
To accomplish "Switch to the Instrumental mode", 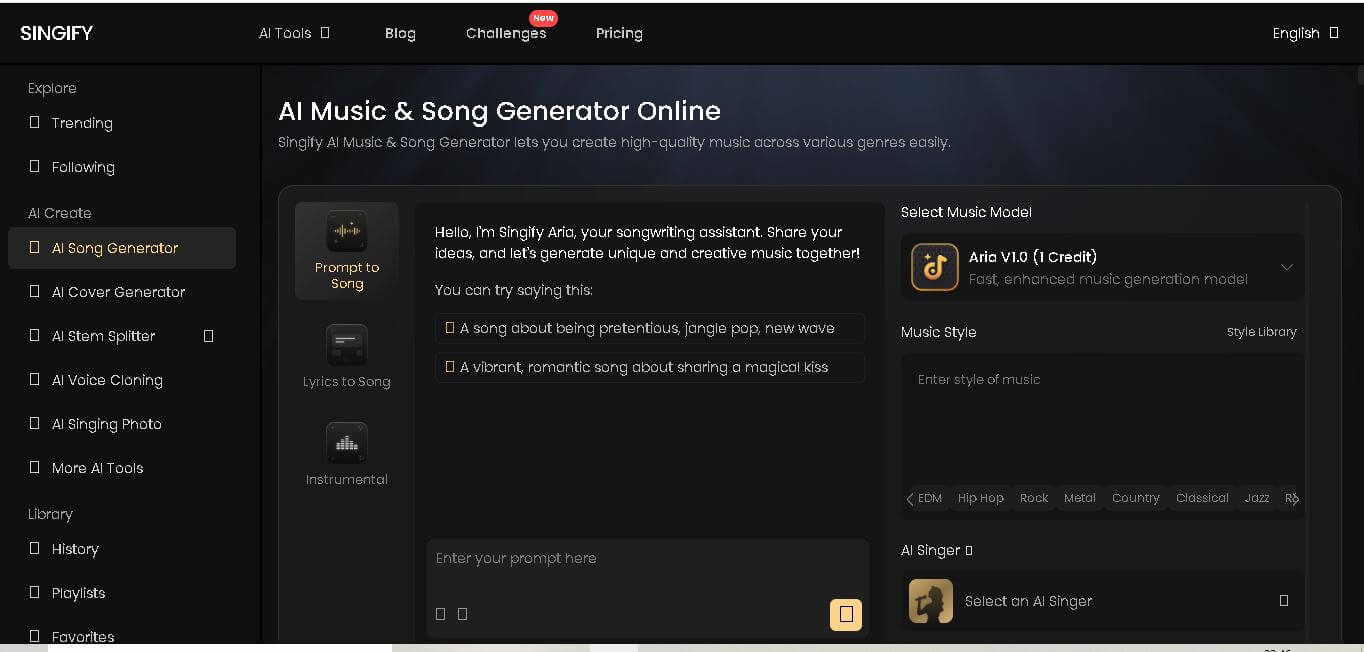I will click(347, 455).
